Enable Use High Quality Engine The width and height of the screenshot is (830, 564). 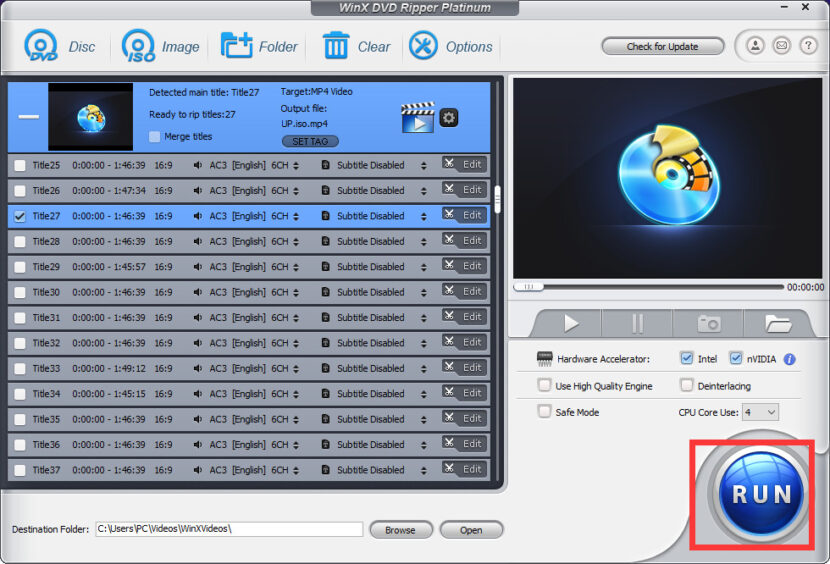point(544,385)
